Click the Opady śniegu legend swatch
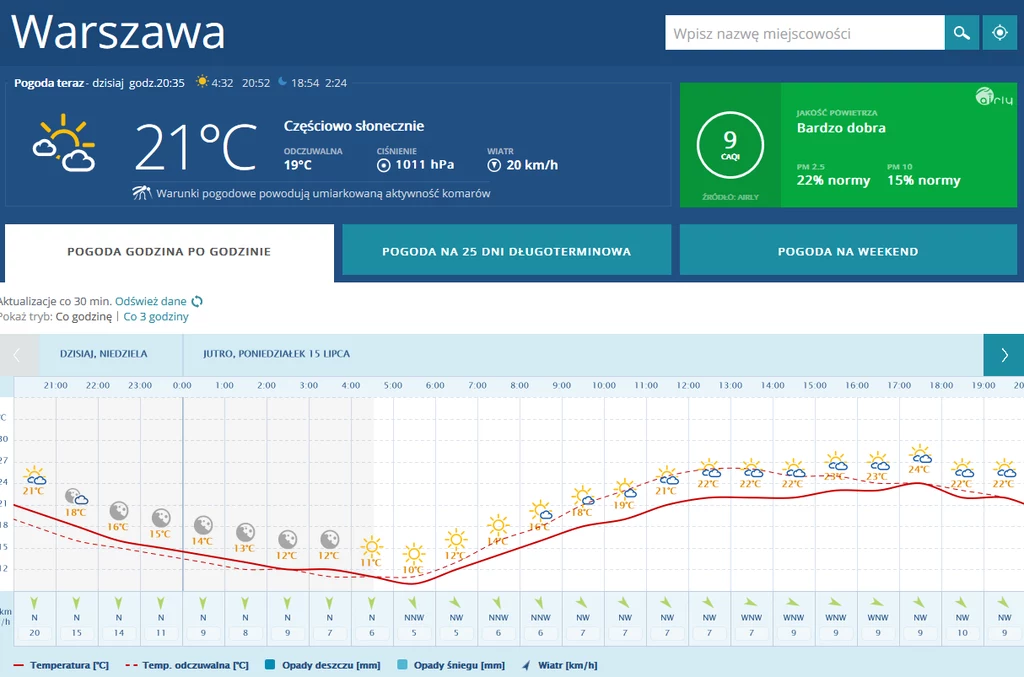The height and width of the screenshot is (677, 1024). [x=402, y=665]
